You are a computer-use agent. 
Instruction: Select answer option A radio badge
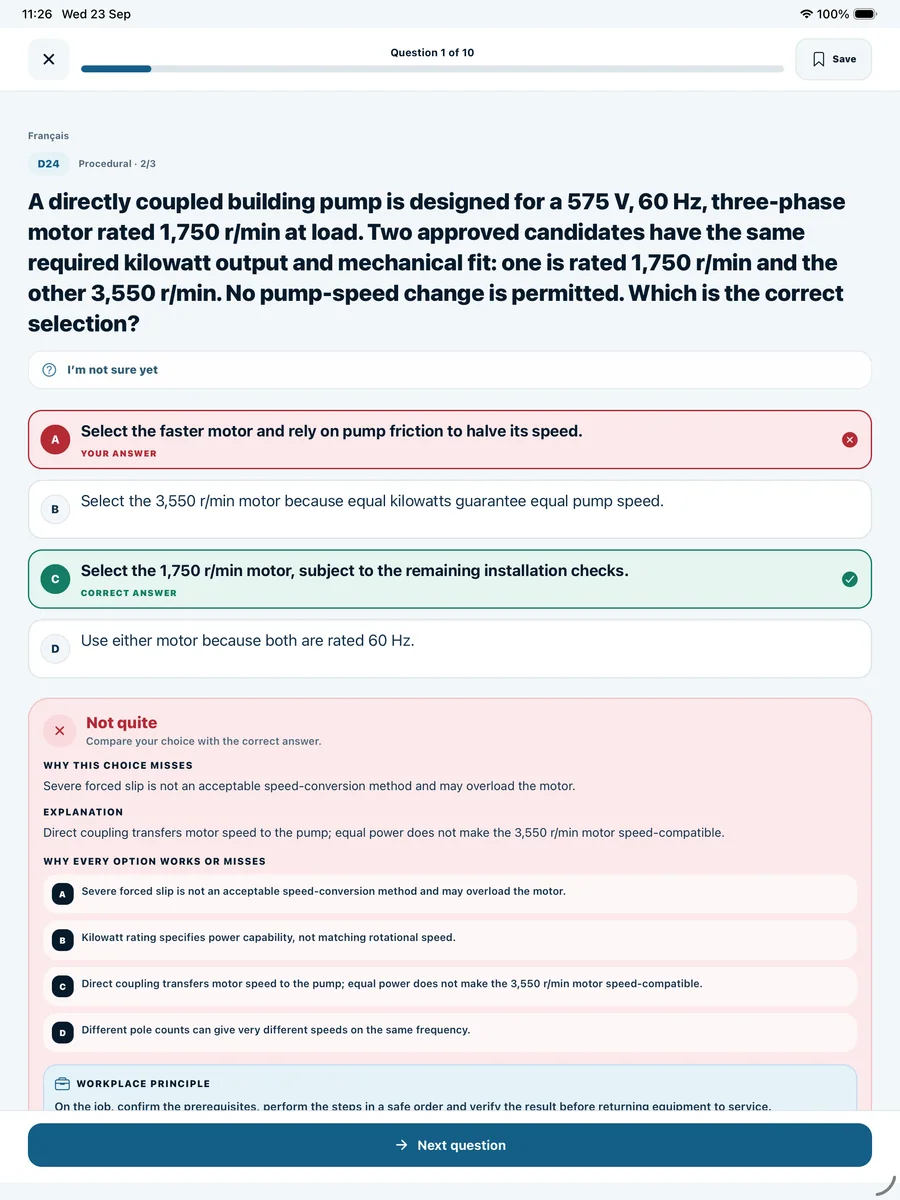tap(55, 439)
